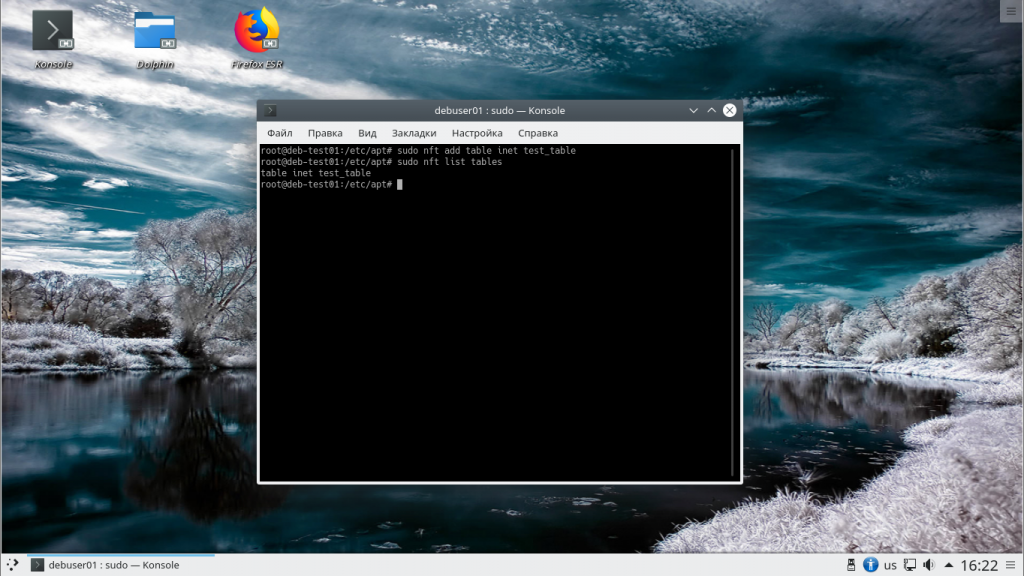
Task: Open the Правка menu
Action: [x=325, y=133]
